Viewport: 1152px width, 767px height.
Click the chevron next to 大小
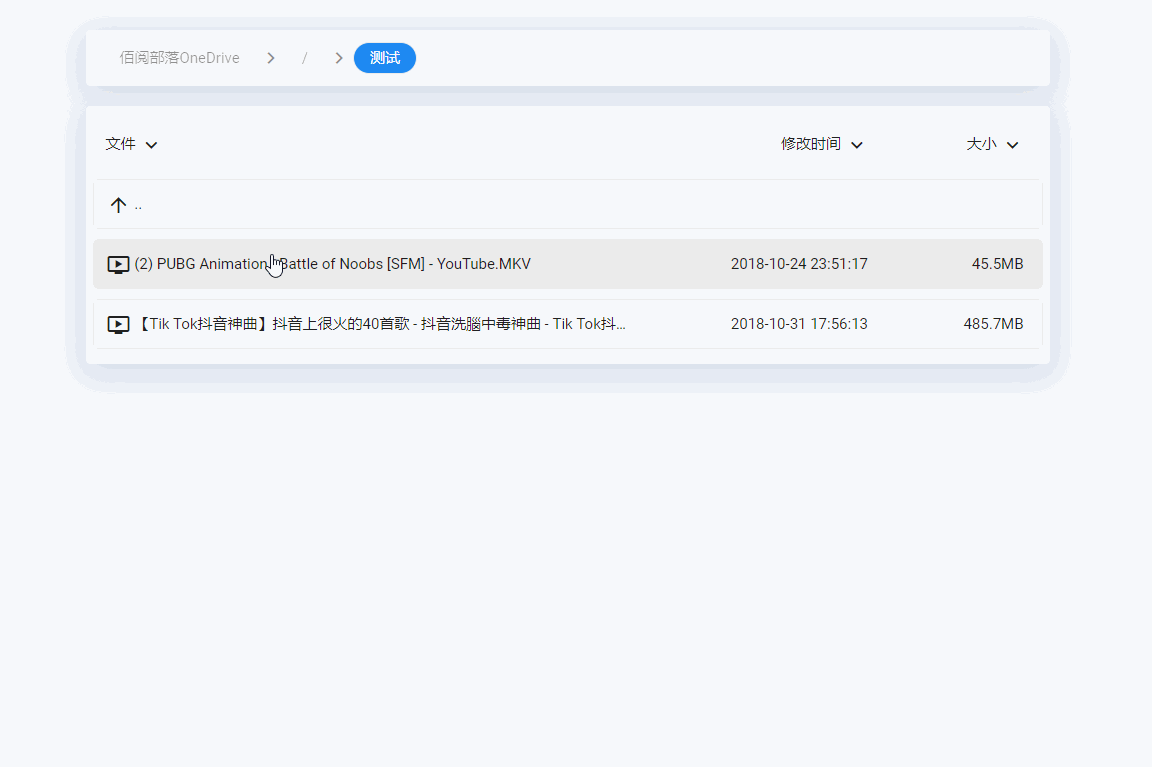(x=1012, y=145)
